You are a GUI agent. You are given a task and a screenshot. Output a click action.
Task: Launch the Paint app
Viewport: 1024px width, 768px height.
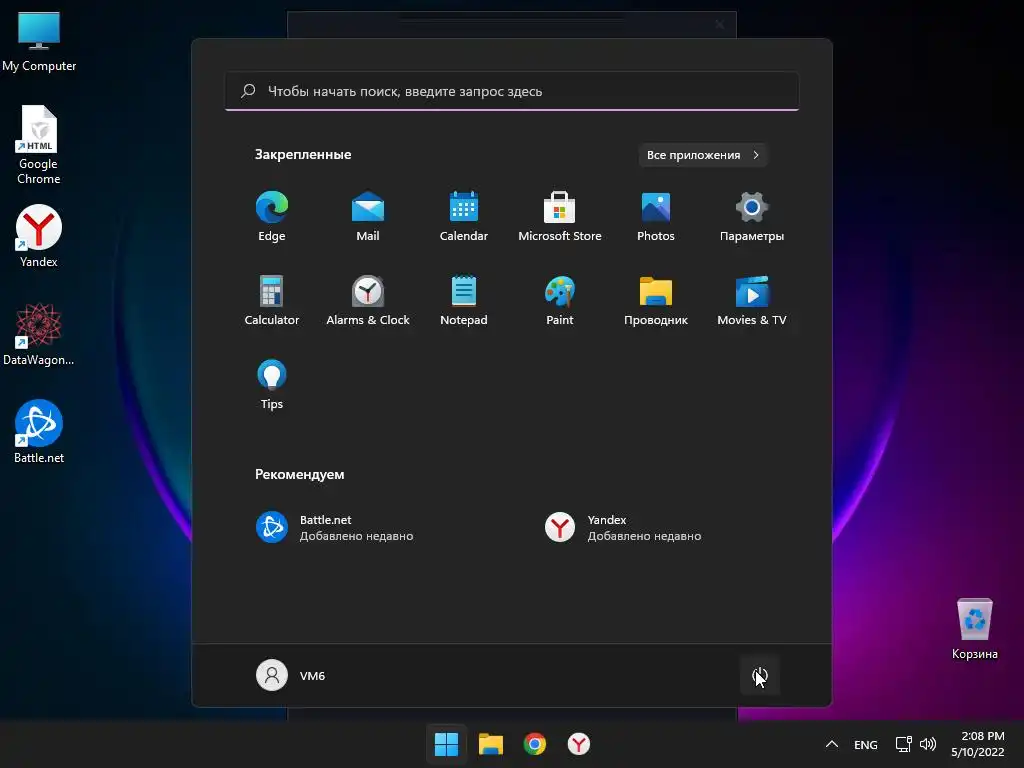point(560,300)
